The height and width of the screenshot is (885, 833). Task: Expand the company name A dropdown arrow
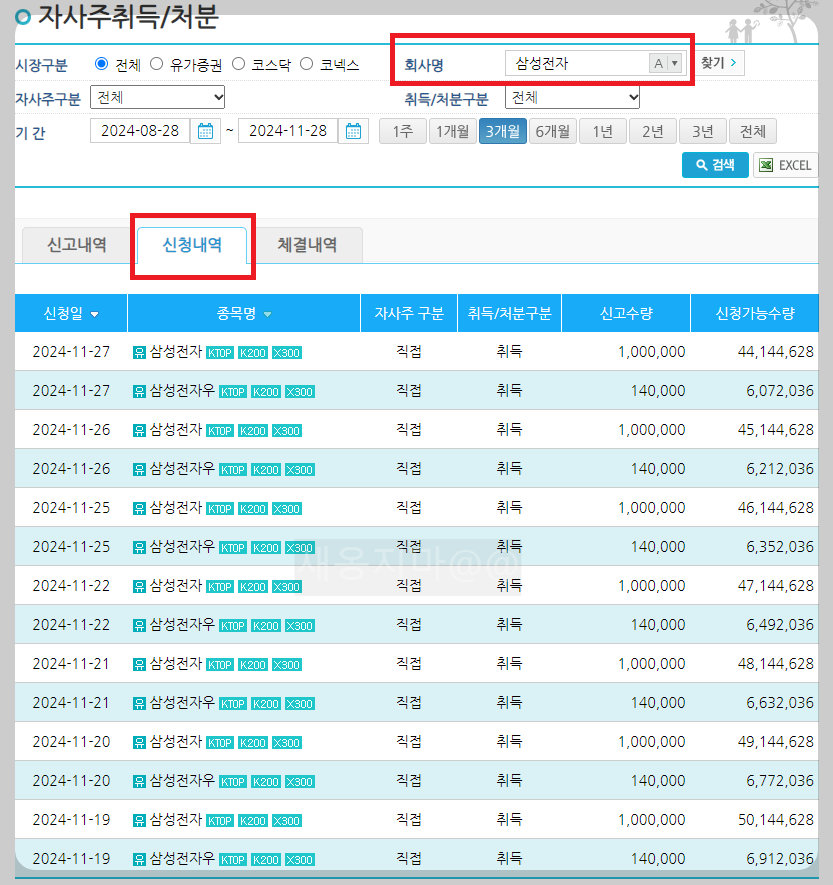(674, 63)
